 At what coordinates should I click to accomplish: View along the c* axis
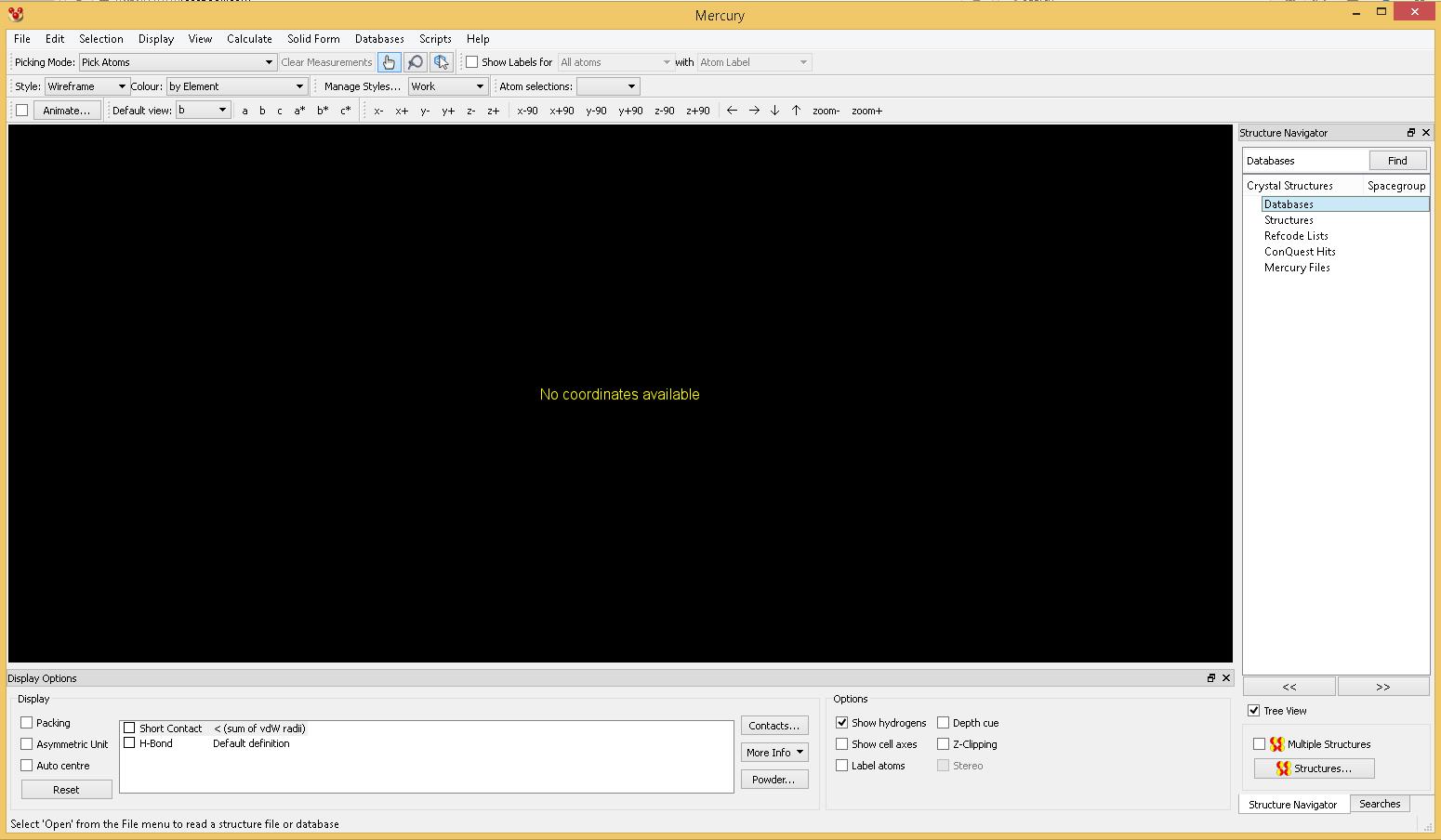coord(345,111)
